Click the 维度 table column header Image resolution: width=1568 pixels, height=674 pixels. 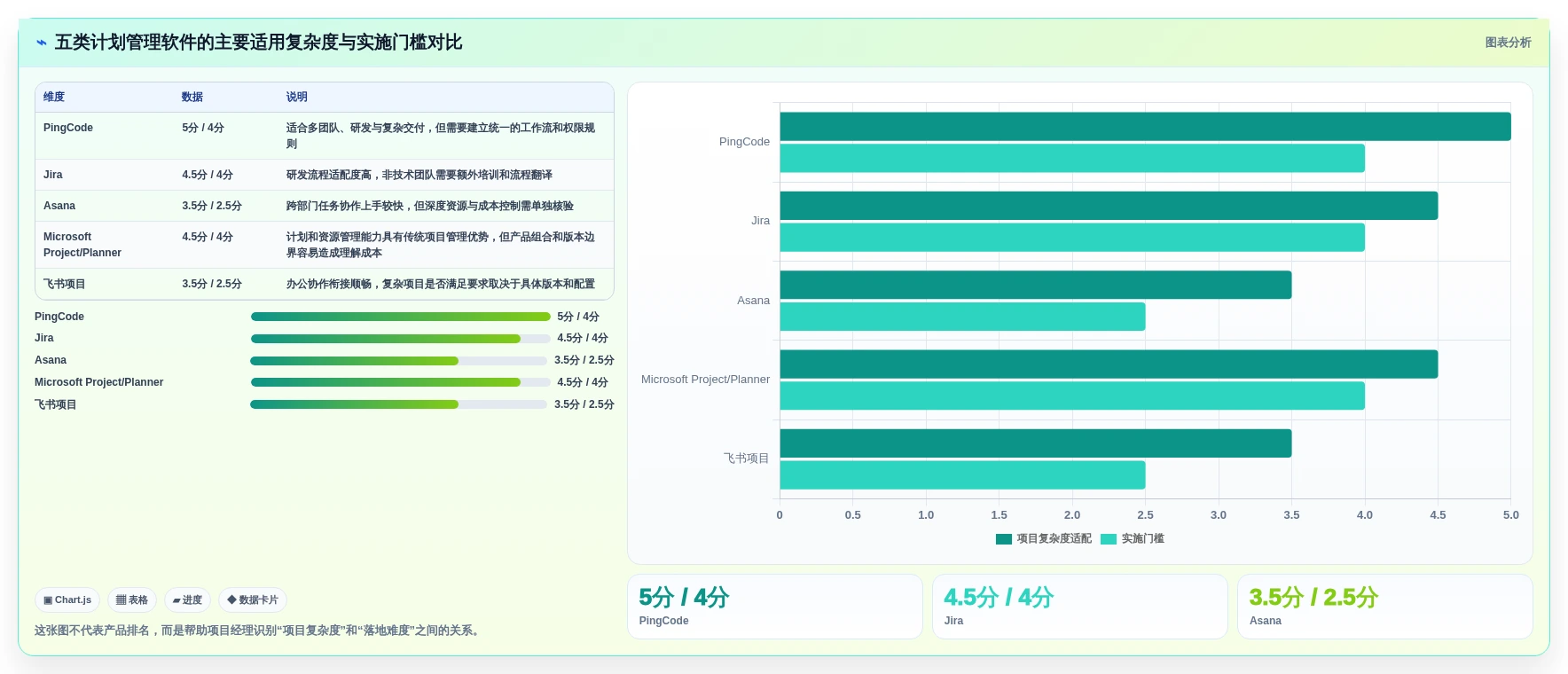(x=54, y=97)
